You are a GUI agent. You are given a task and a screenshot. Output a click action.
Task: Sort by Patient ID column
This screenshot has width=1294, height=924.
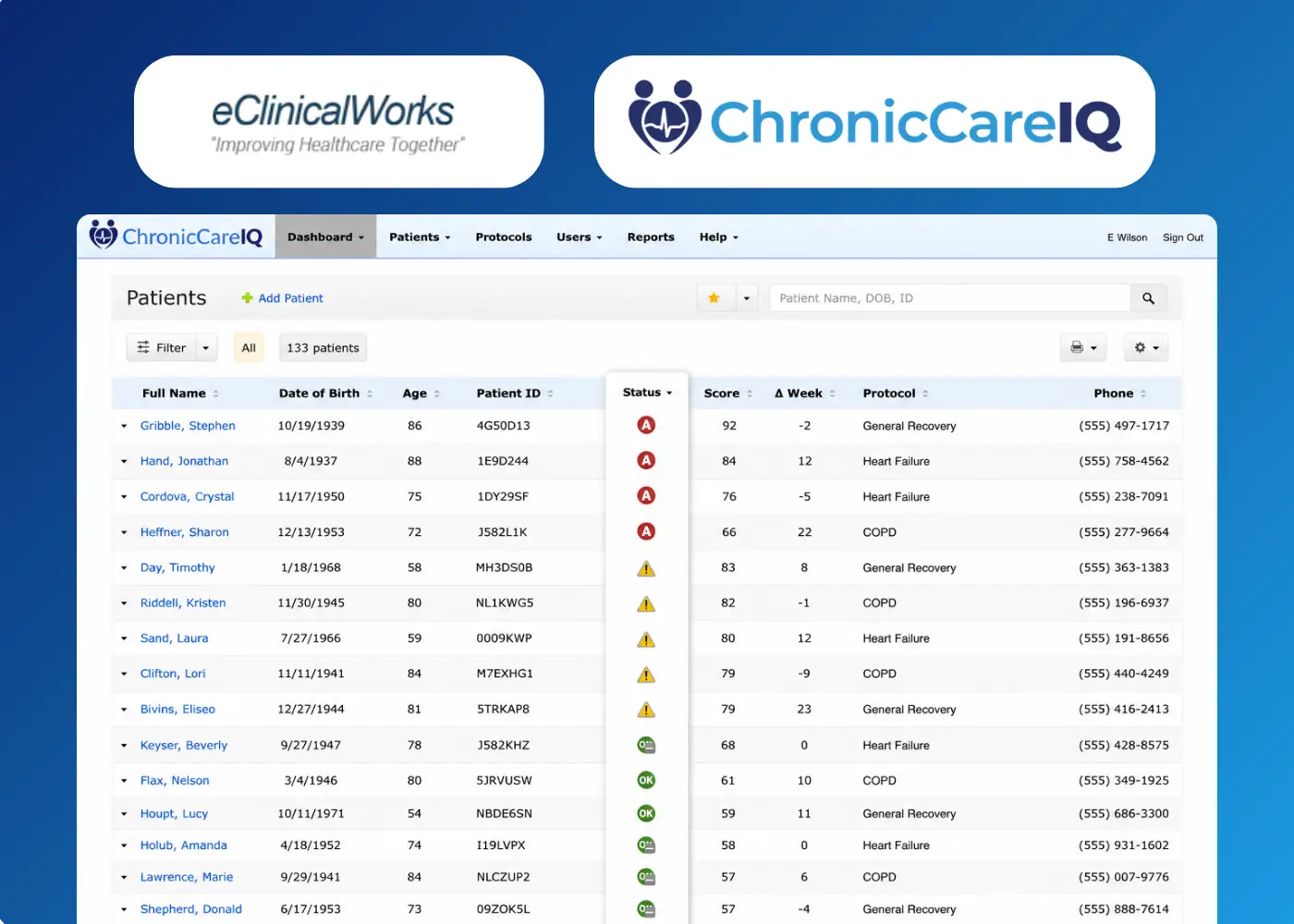coord(515,393)
